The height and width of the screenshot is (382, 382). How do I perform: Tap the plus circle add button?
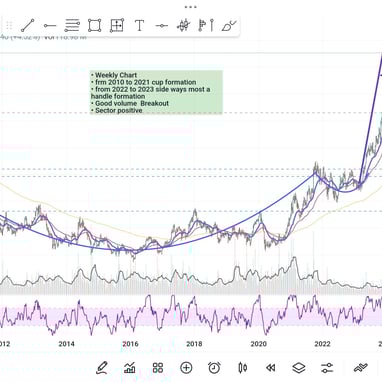[x=186, y=368]
